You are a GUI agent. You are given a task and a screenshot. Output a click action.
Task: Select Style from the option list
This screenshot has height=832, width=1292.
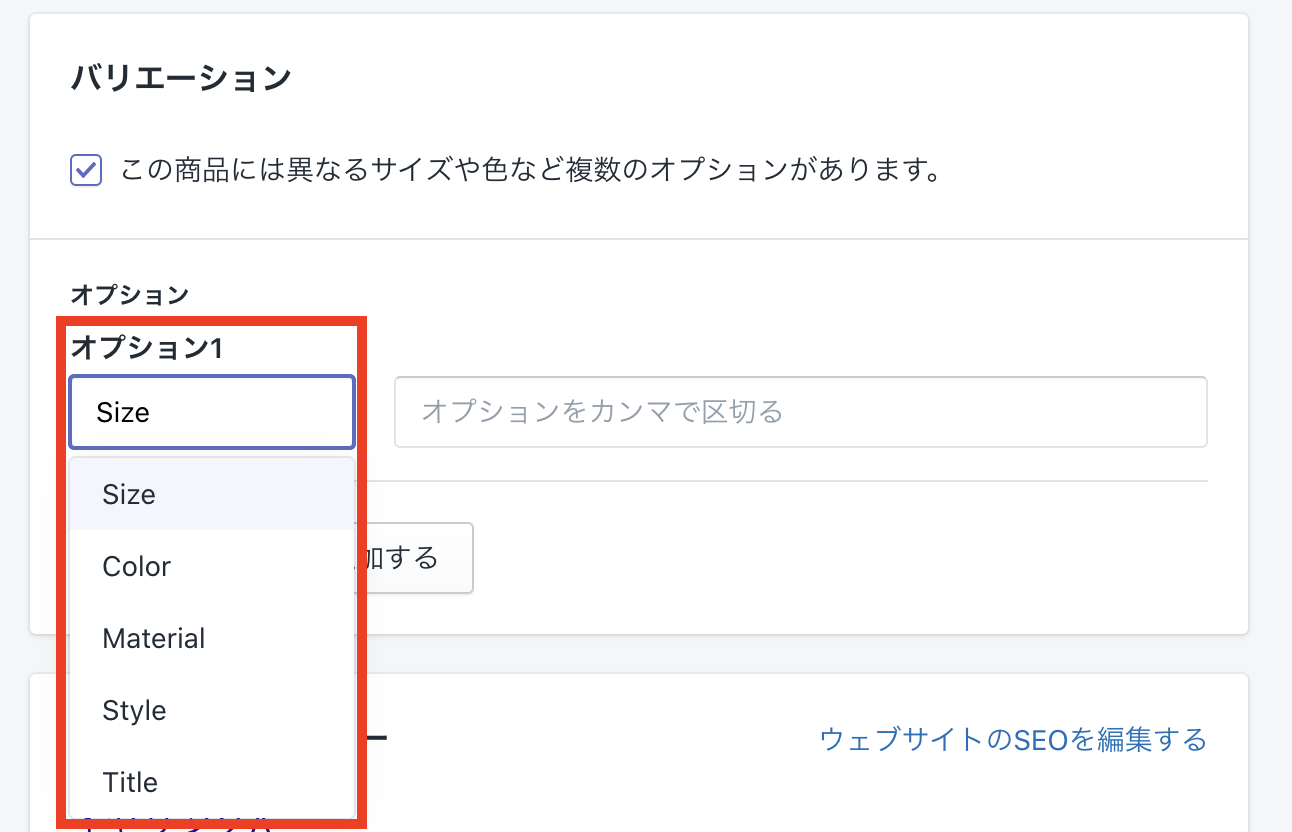pos(134,710)
